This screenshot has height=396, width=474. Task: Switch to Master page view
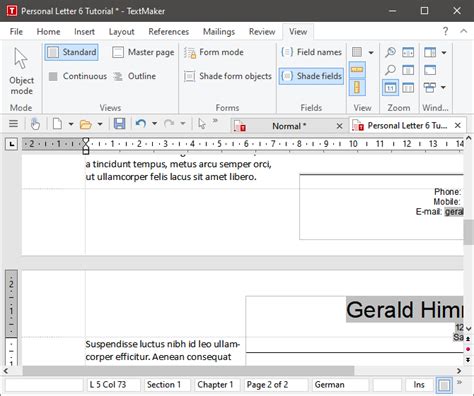point(143,52)
